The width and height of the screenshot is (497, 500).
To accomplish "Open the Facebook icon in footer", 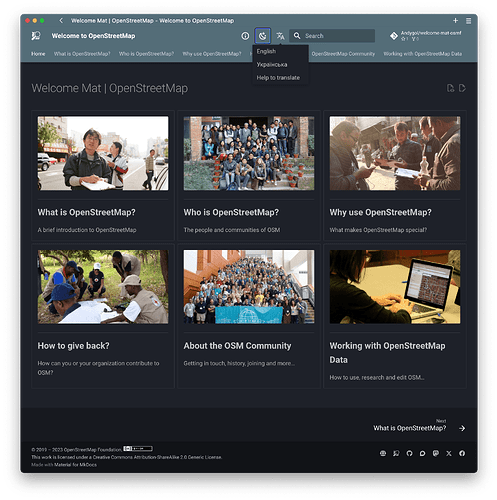I will coord(462,453).
